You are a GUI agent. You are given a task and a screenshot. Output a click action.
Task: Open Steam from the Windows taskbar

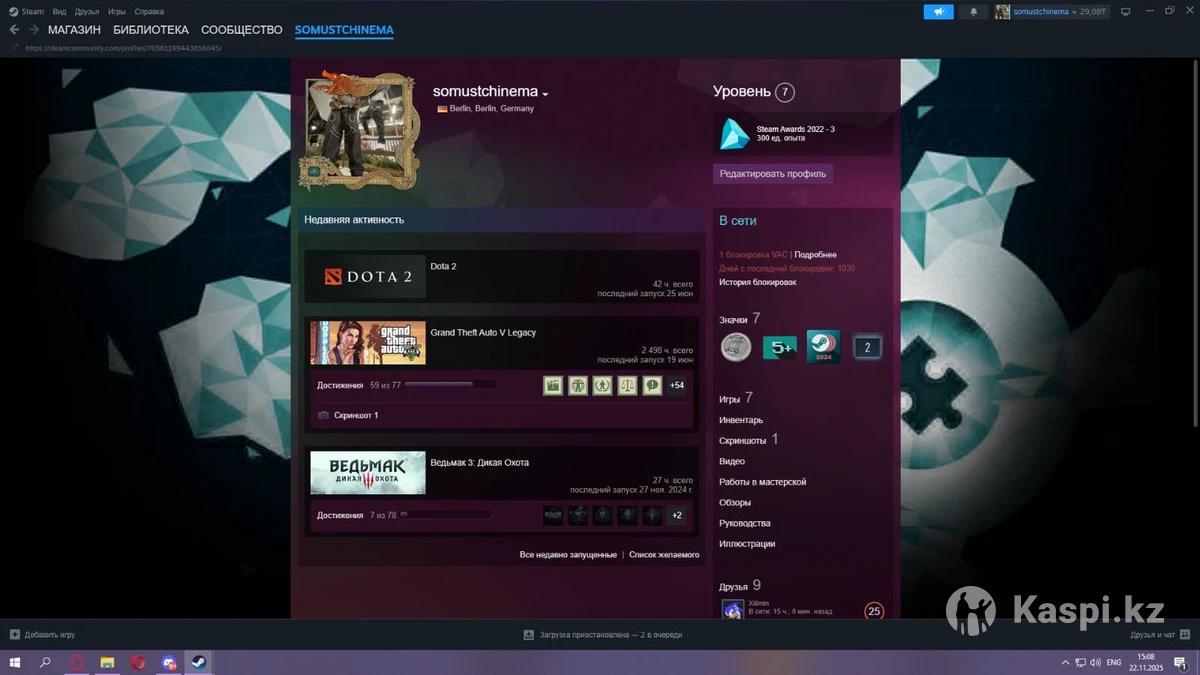[198, 662]
